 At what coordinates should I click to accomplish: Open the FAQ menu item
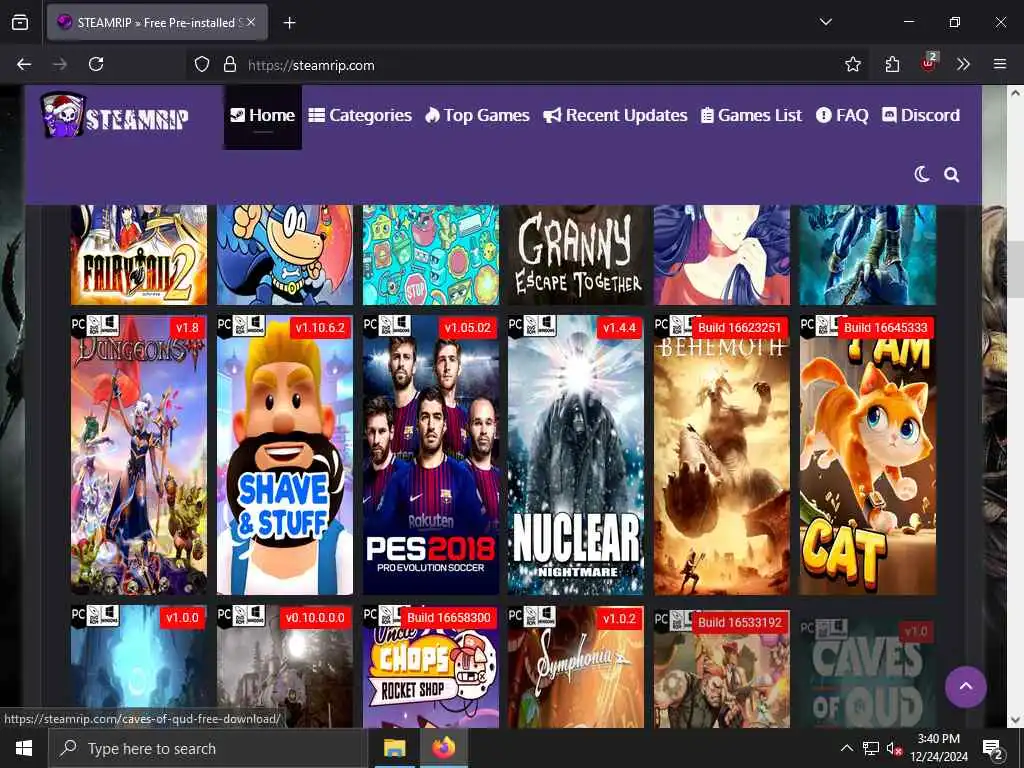pyautogui.click(x=842, y=116)
